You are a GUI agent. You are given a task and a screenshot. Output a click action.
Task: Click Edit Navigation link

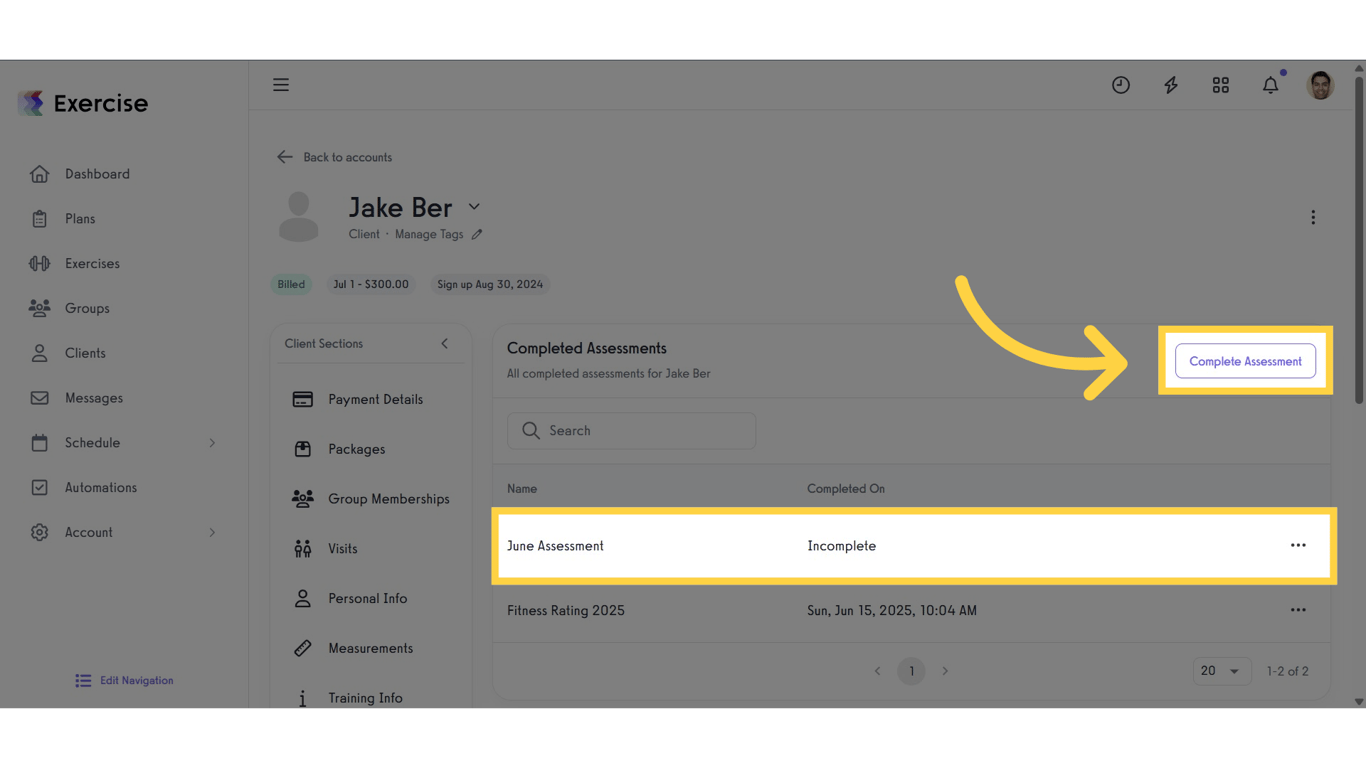pyautogui.click(x=124, y=681)
